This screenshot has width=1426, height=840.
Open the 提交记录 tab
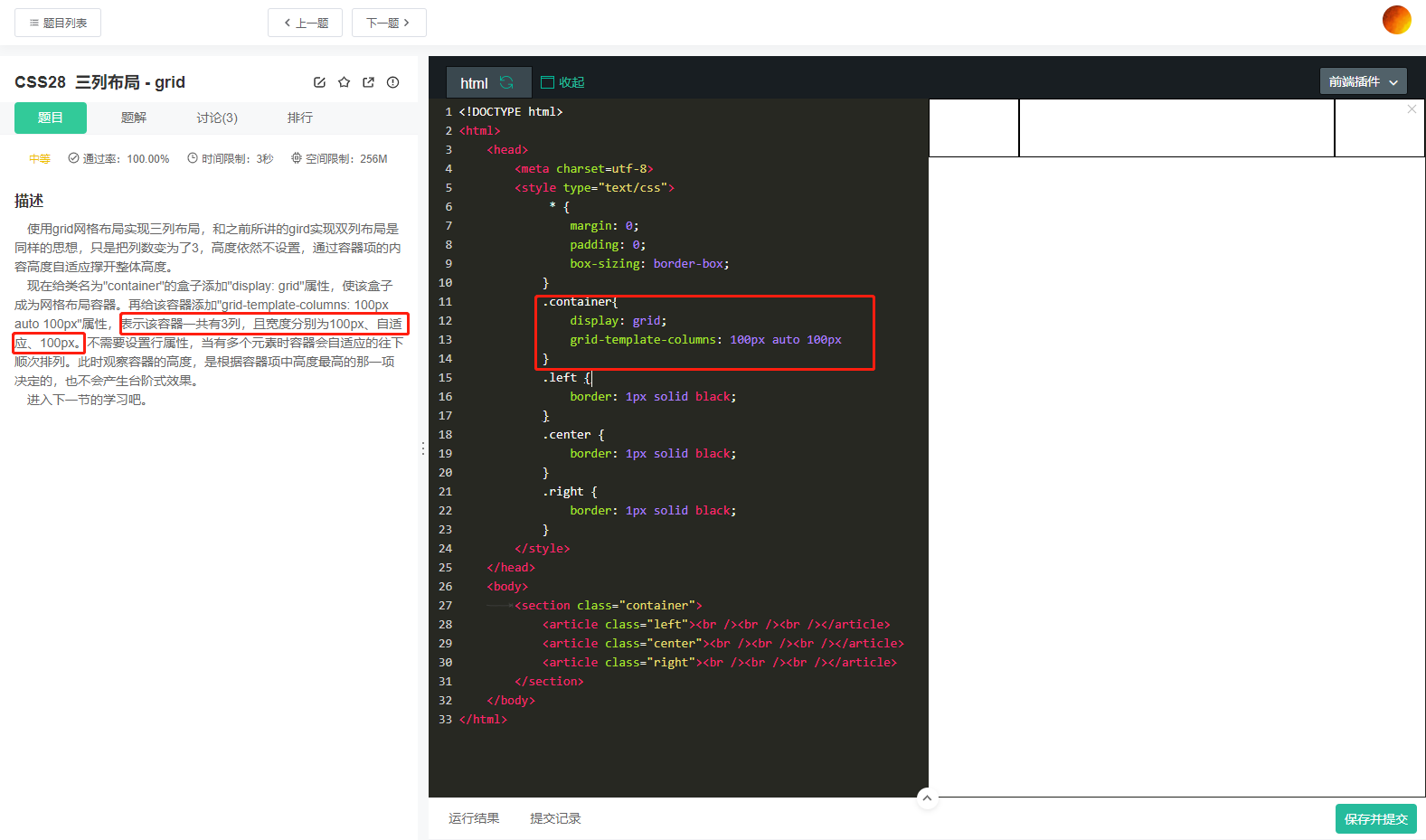555,818
